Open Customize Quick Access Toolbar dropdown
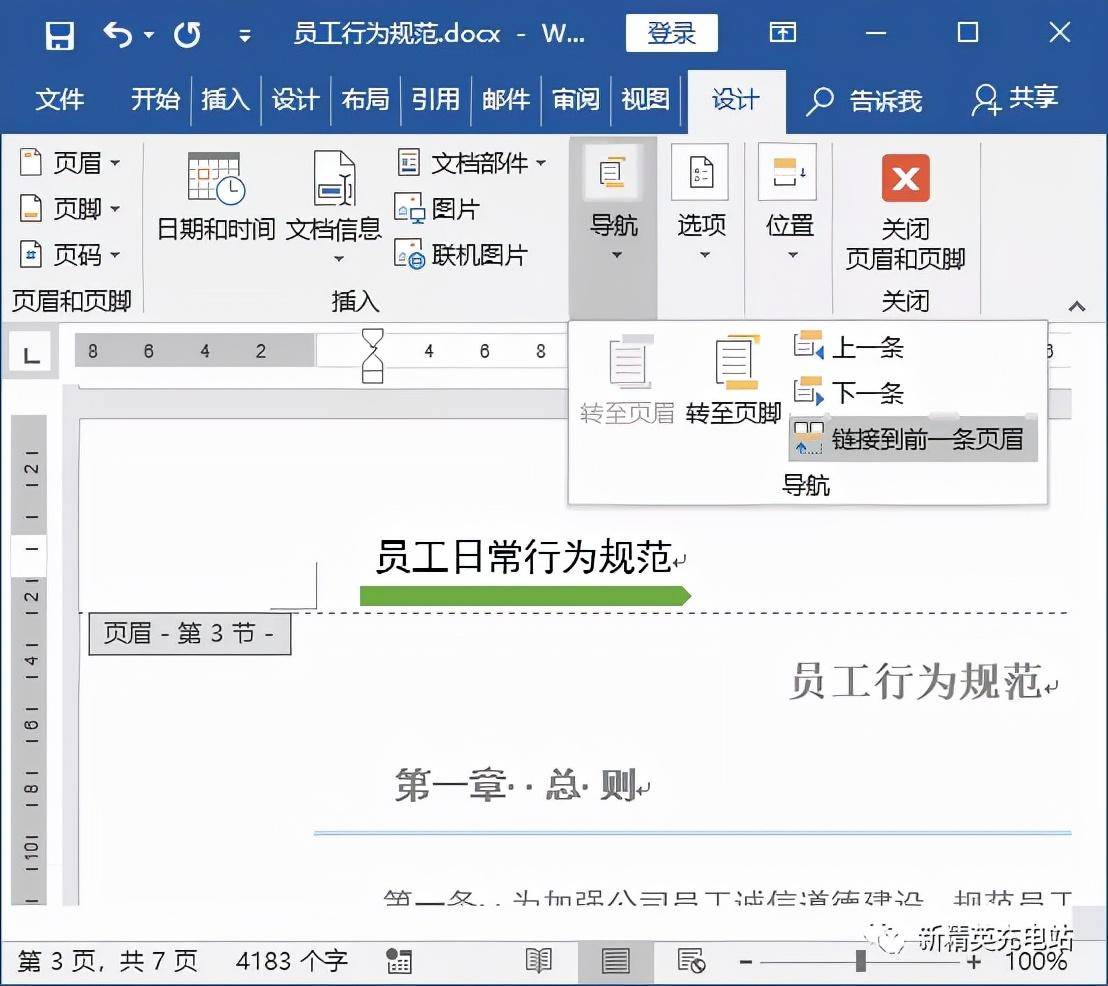This screenshot has height=986, width=1108. [244, 35]
